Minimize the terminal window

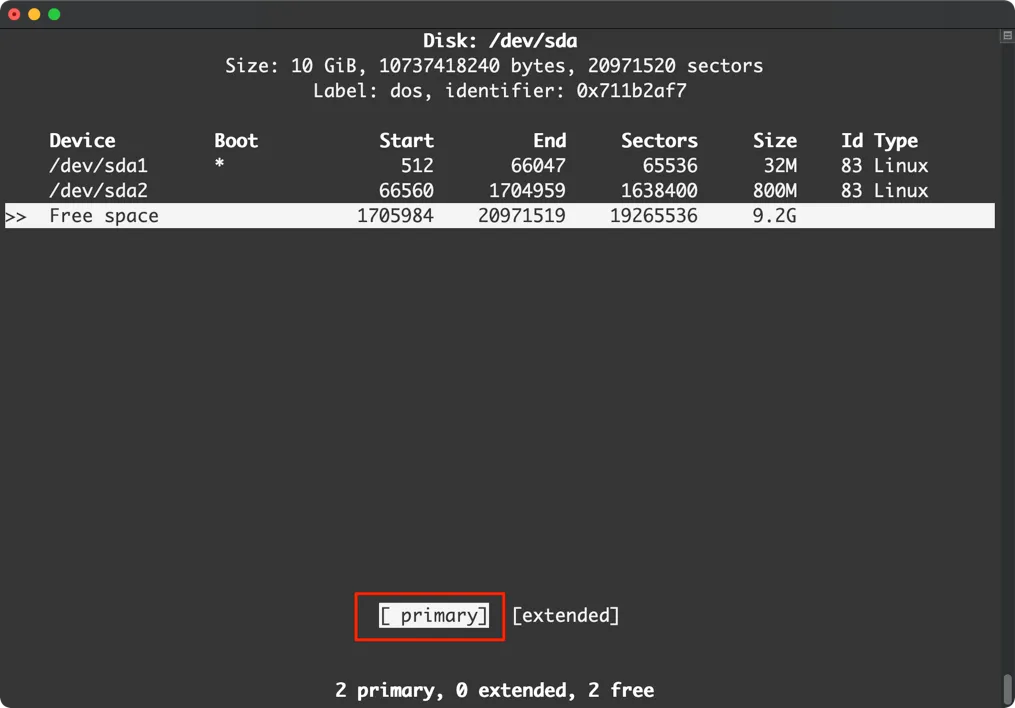pos(34,14)
